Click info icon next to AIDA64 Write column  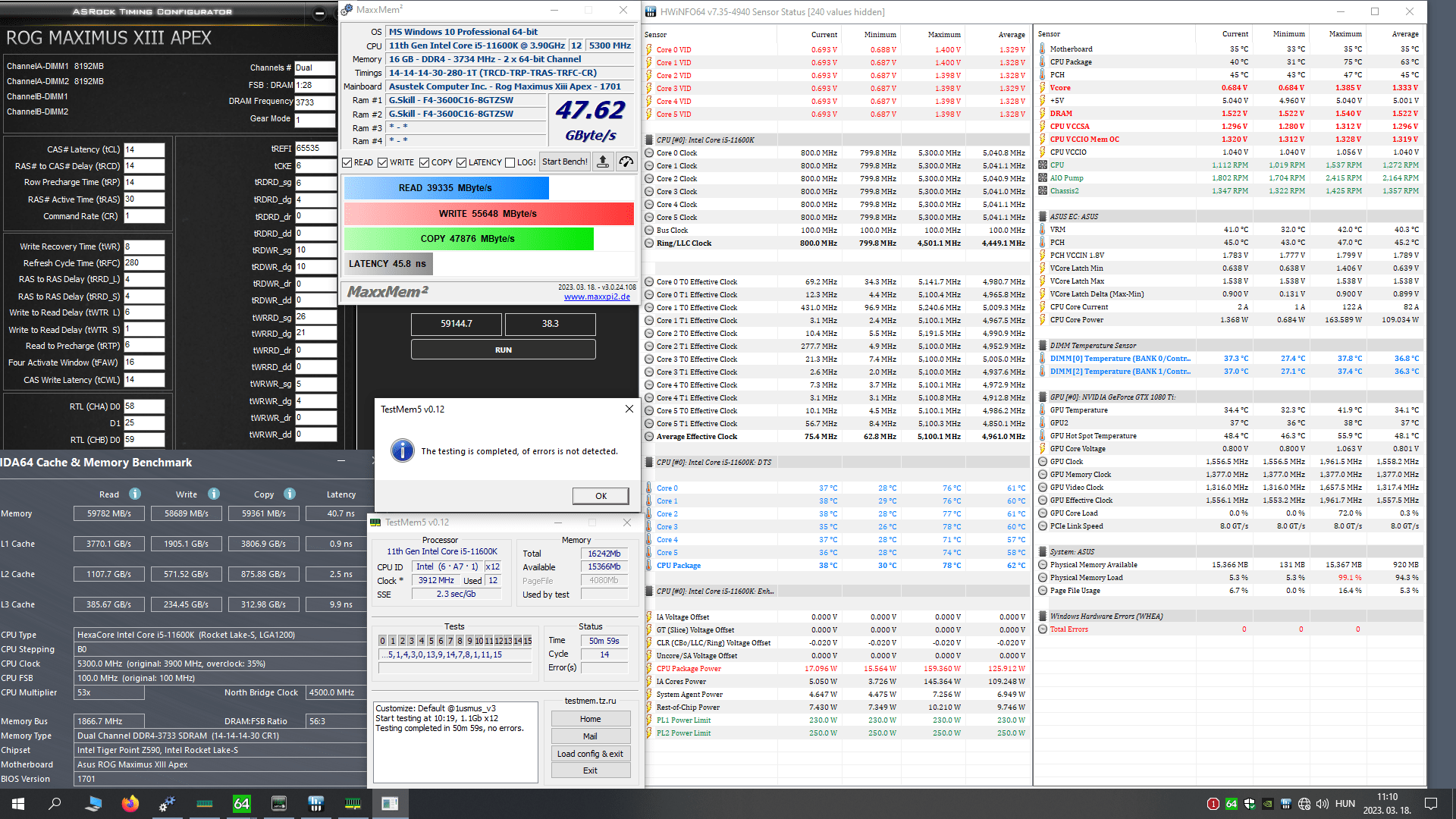214,494
